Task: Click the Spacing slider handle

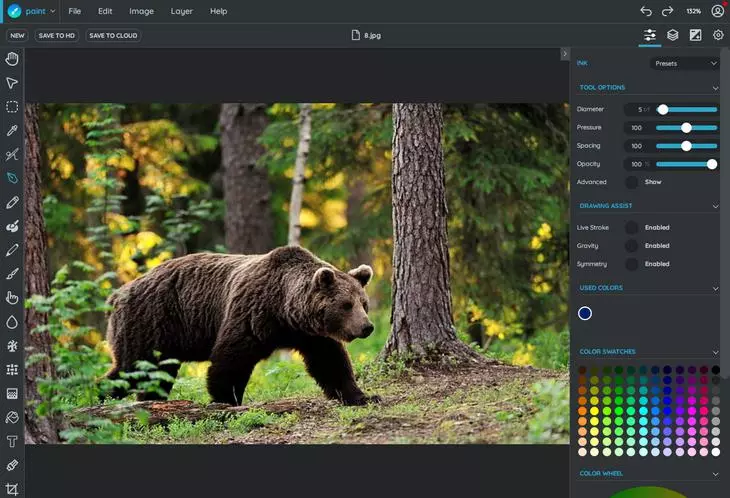Action: [686, 146]
